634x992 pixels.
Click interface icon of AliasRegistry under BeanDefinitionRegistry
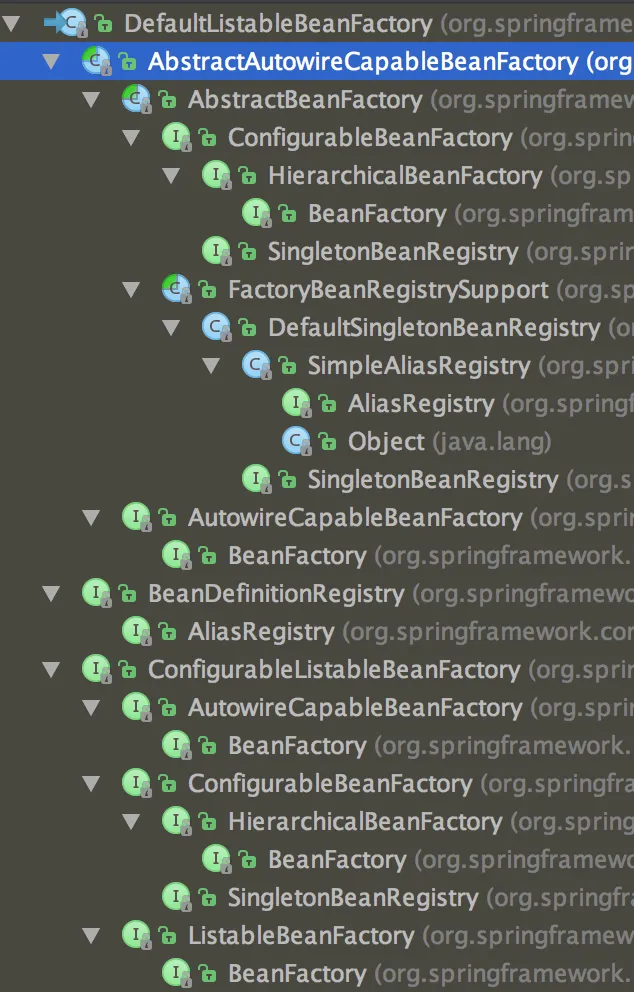click(137, 631)
